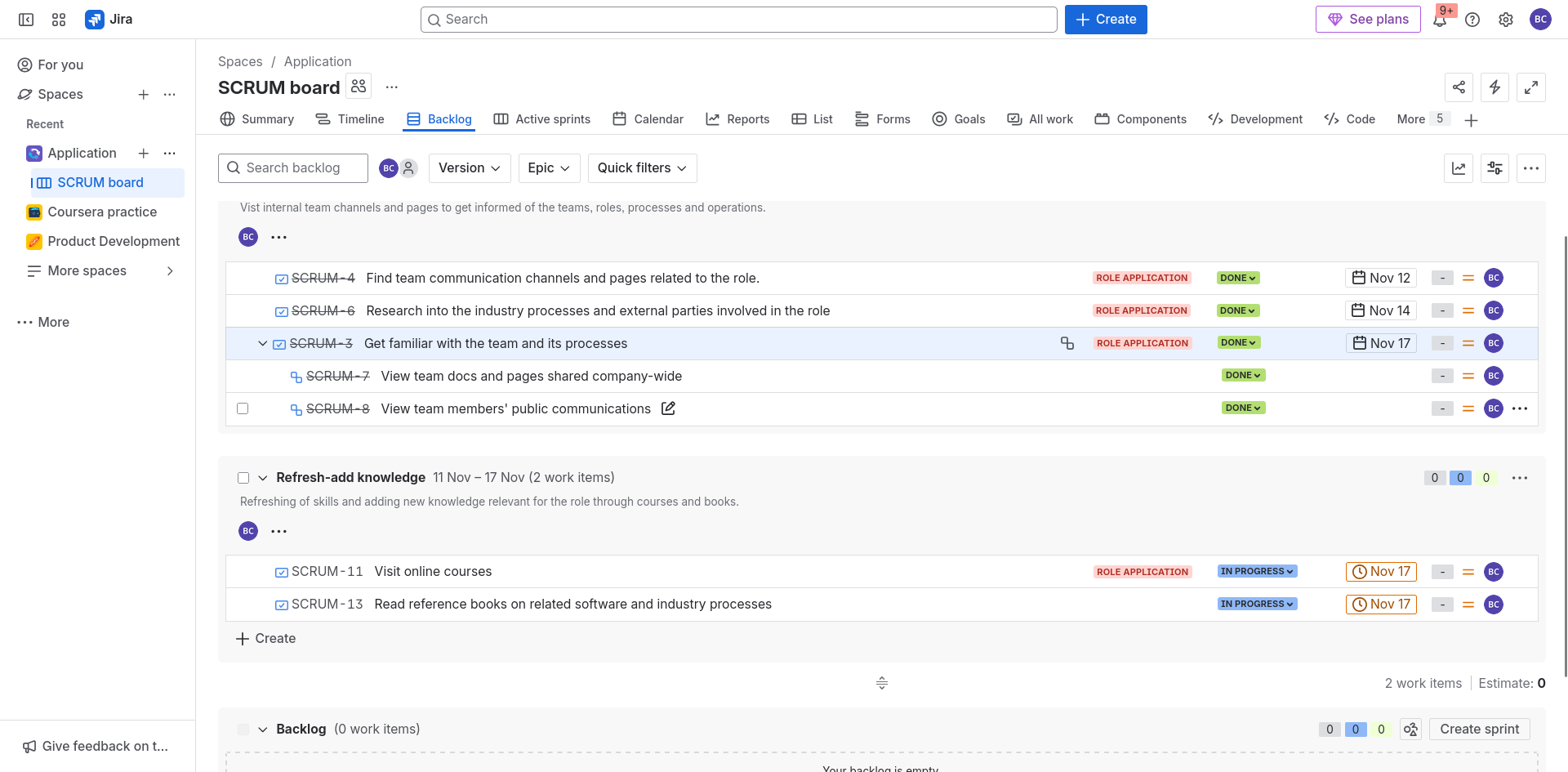Click the edit pencil icon on SCRUM-8

pyautogui.click(x=668, y=408)
